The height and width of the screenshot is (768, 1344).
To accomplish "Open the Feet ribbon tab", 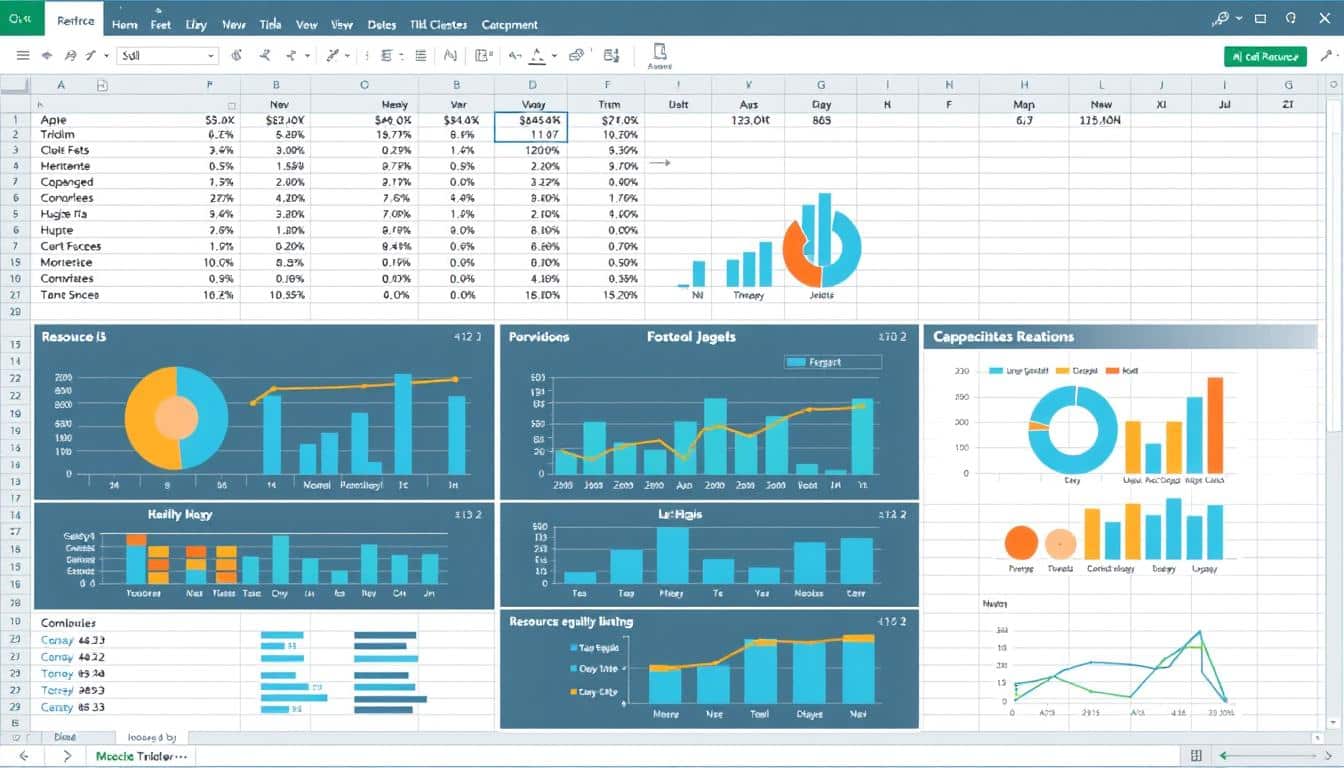I will 160,24.
